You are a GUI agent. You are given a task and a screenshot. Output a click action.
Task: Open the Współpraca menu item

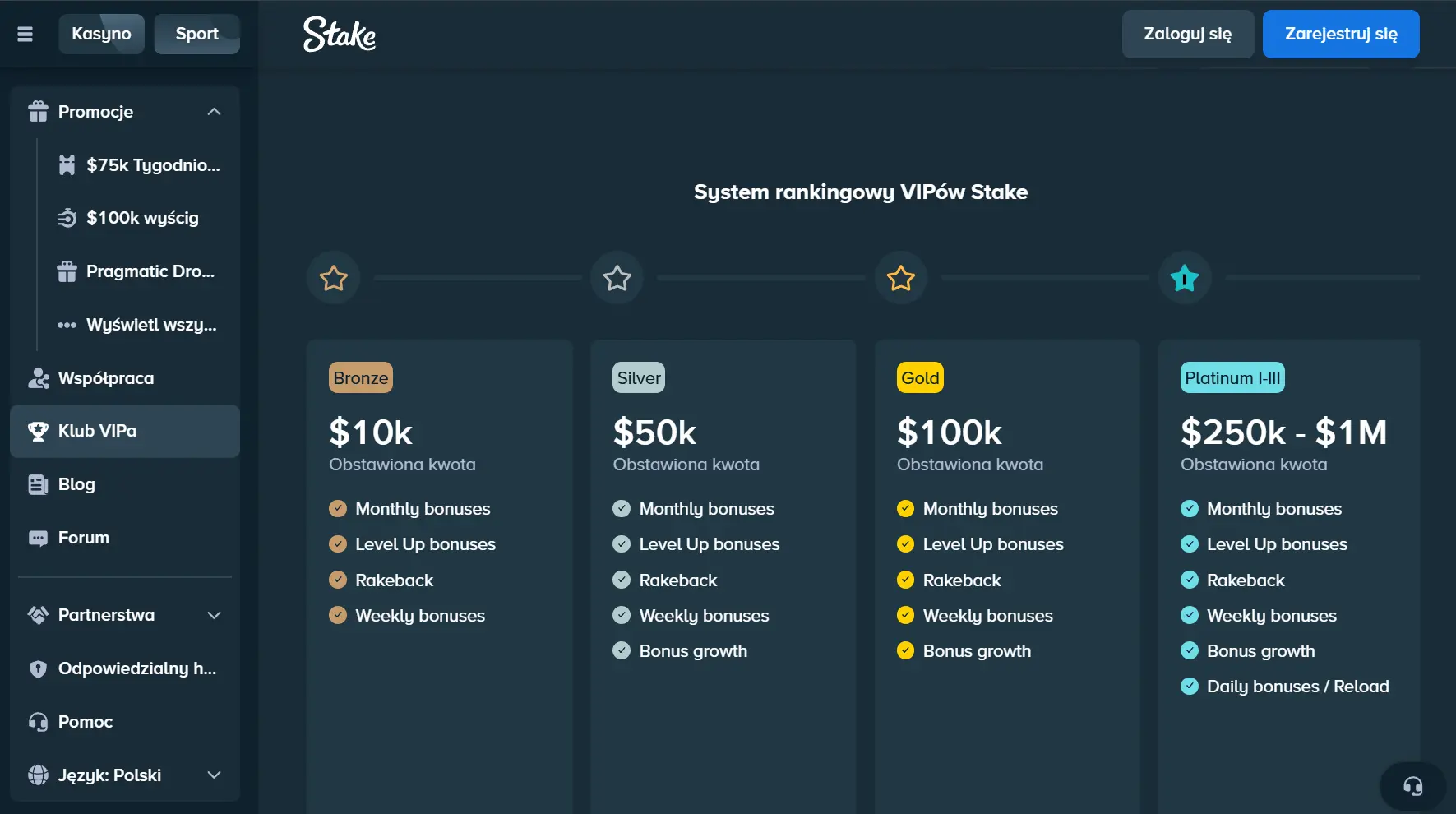tap(125, 378)
